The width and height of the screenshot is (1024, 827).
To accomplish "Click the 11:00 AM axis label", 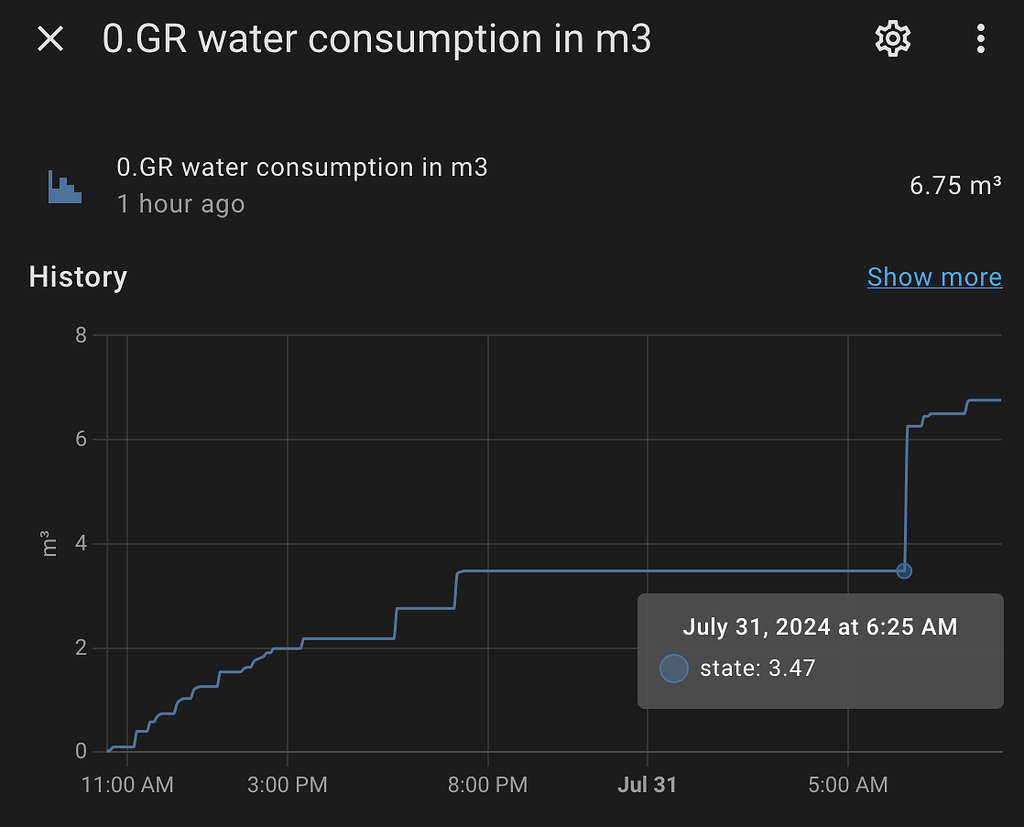I will point(127,785).
